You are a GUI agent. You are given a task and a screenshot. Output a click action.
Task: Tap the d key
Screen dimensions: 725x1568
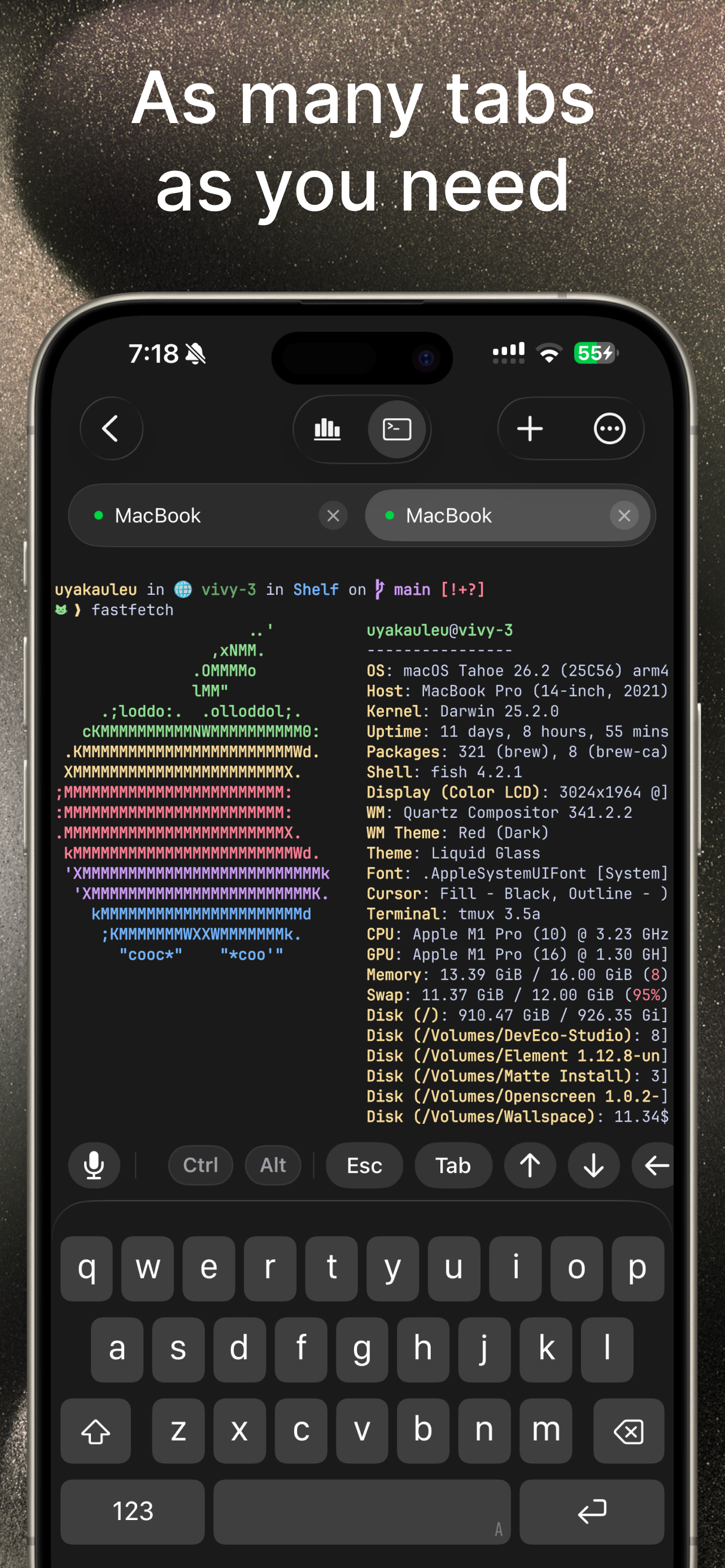(x=240, y=1350)
